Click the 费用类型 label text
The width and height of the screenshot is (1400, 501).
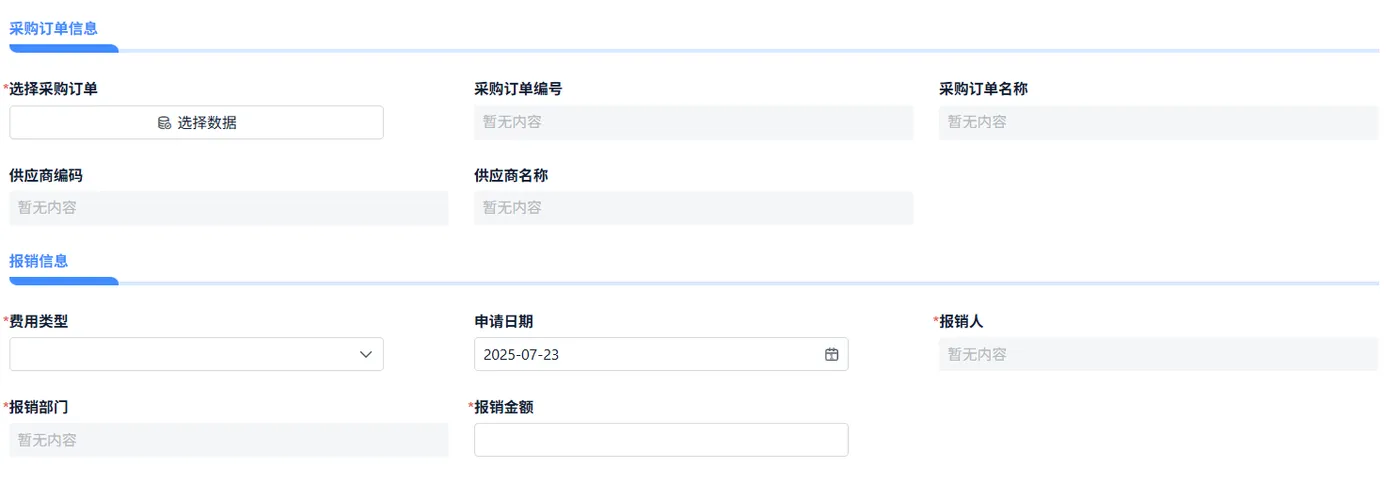click(39, 321)
